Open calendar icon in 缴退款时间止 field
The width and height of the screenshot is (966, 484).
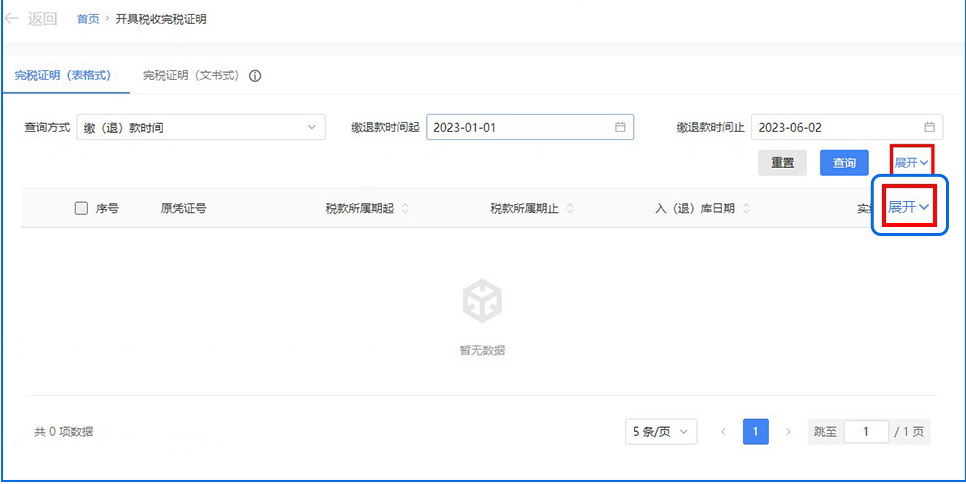[929, 127]
